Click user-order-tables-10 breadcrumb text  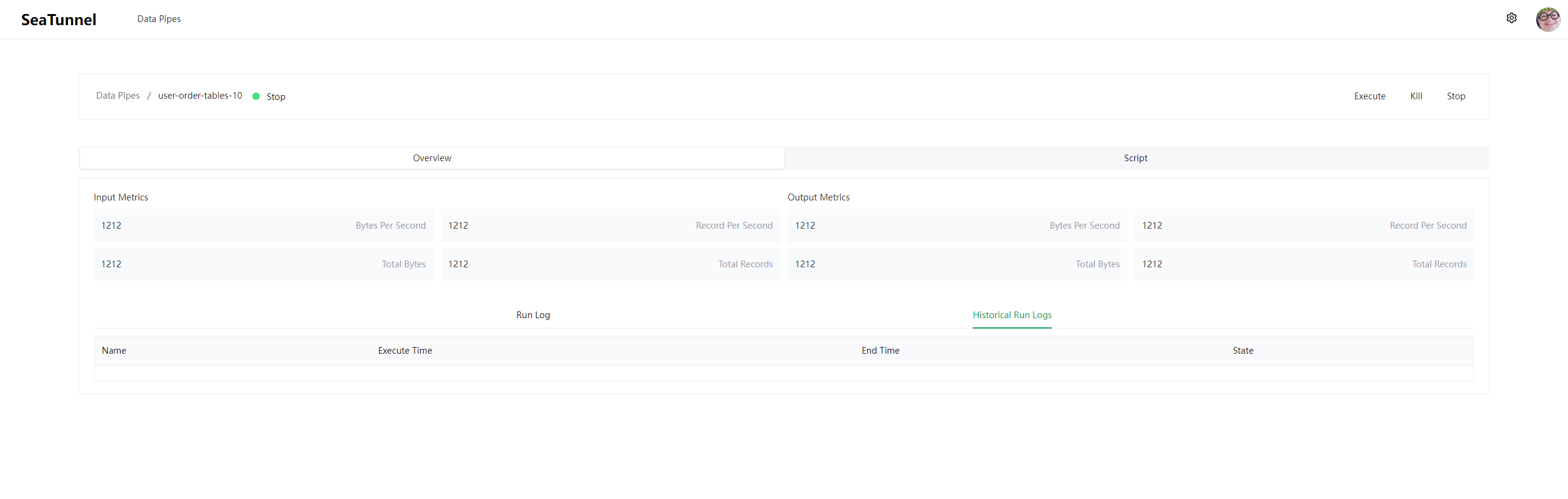coord(200,96)
